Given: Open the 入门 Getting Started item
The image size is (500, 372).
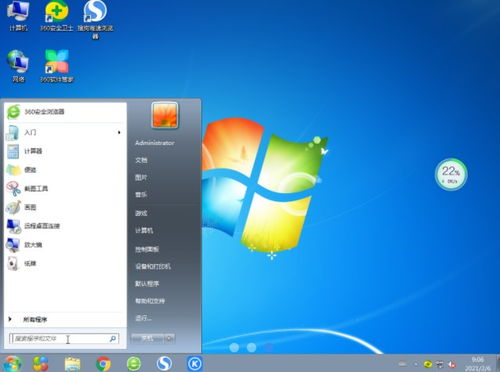Looking at the screenshot, I should [x=65, y=133].
